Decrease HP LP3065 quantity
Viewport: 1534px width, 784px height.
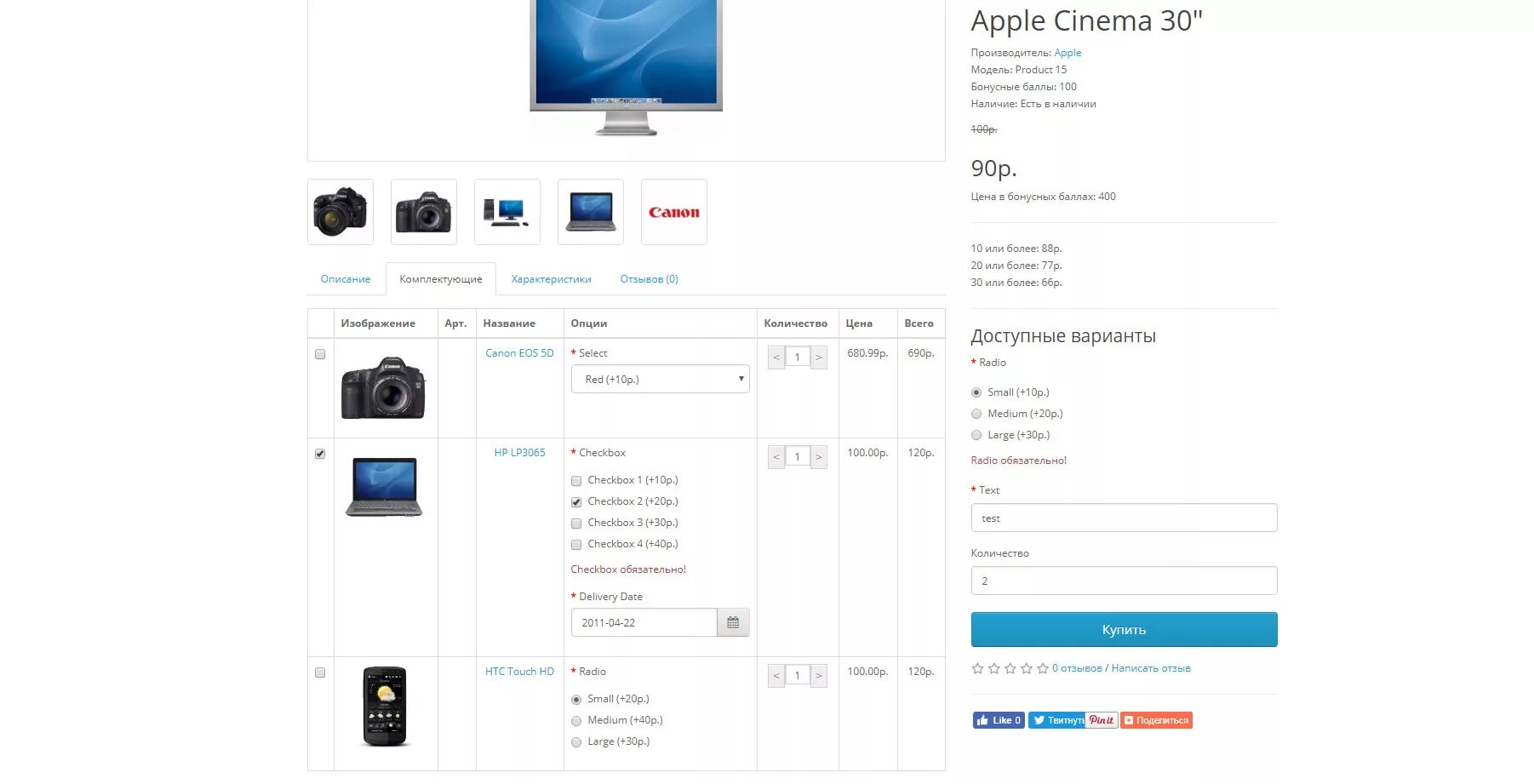(x=776, y=456)
